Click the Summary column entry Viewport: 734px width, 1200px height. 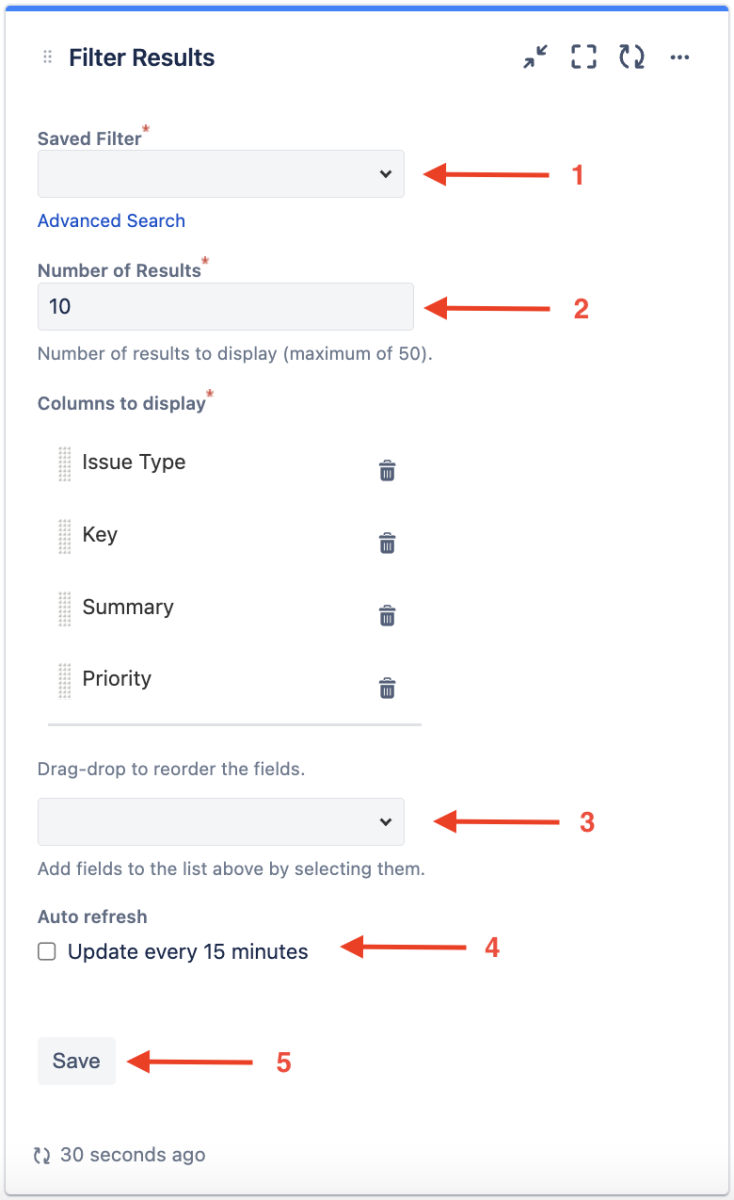pyautogui.click(x=128, y=607)
